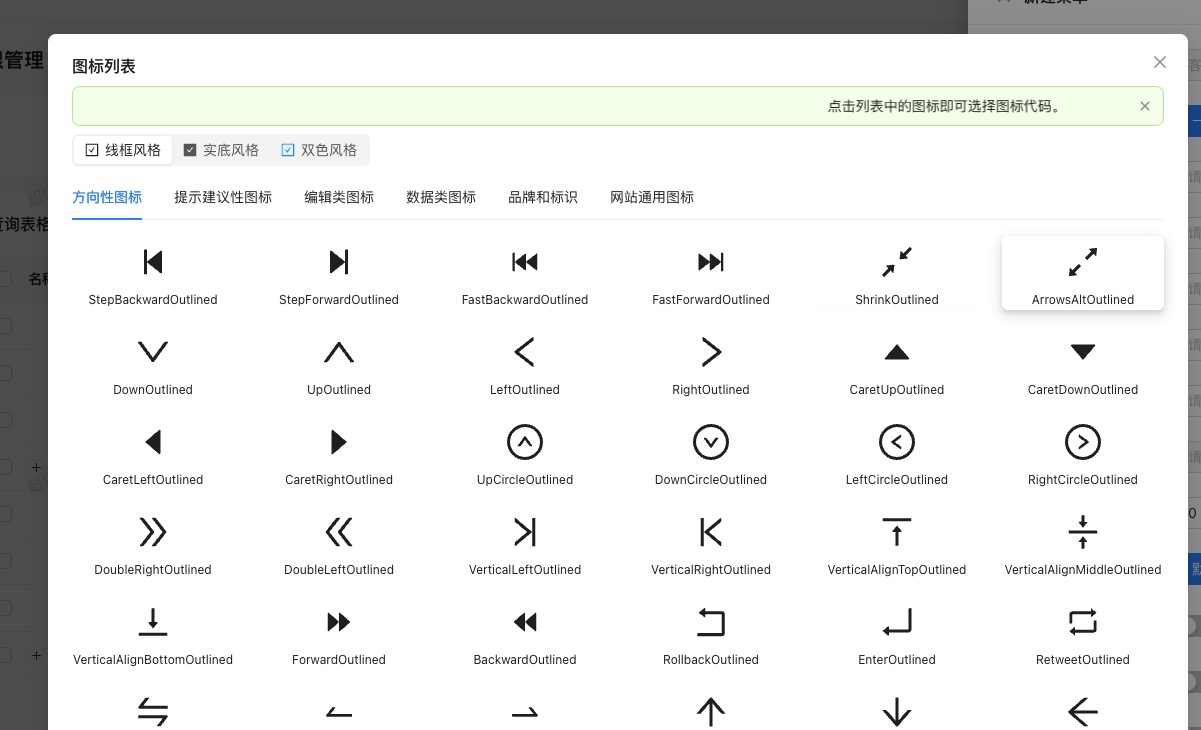Choose the ShrinkOutlined icon

897,272
